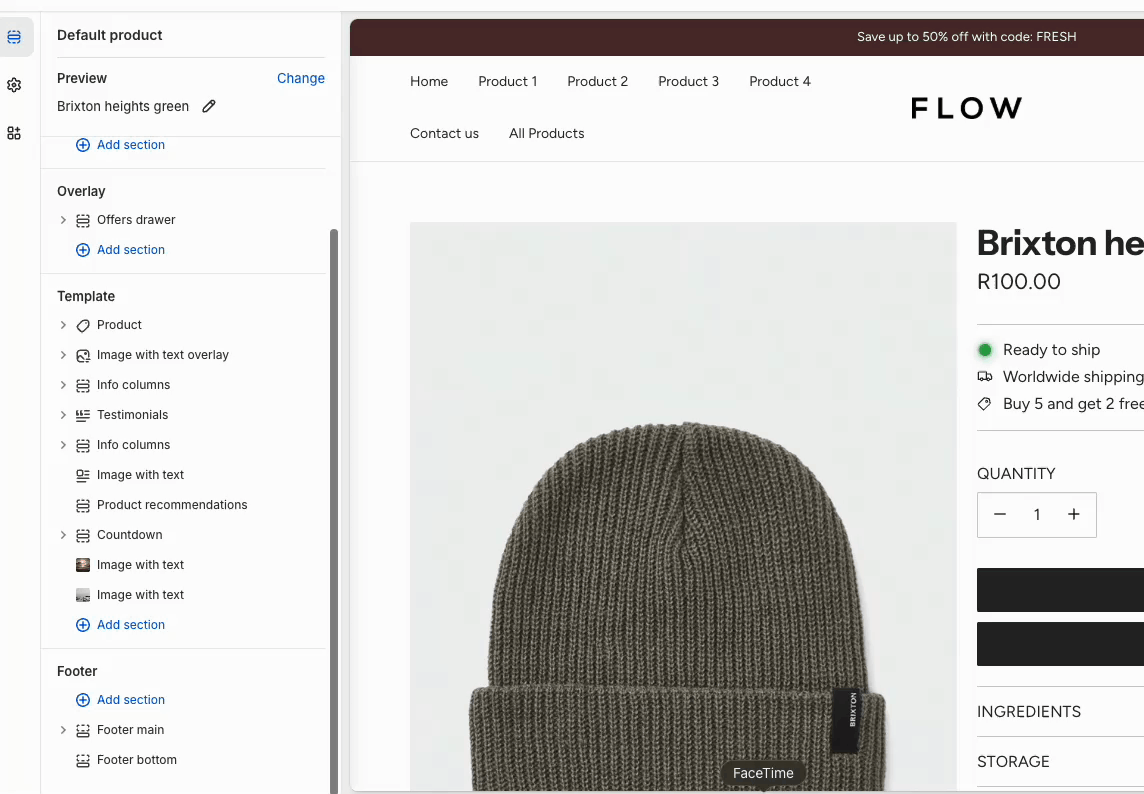Click the announcement bar Save up to 50% off

967,36
